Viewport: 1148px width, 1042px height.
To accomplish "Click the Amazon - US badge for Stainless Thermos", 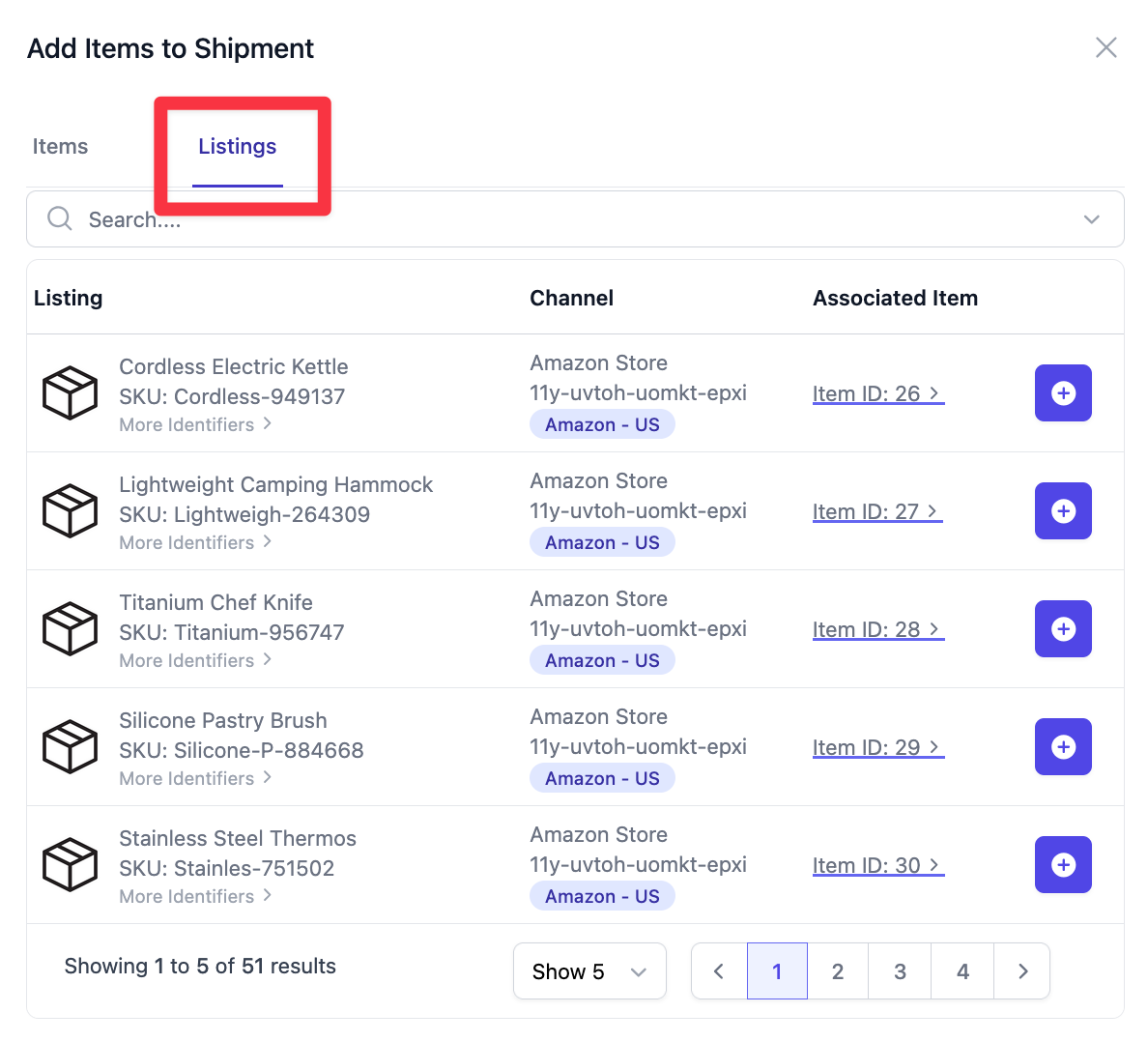I will click(x=602, y=896).
